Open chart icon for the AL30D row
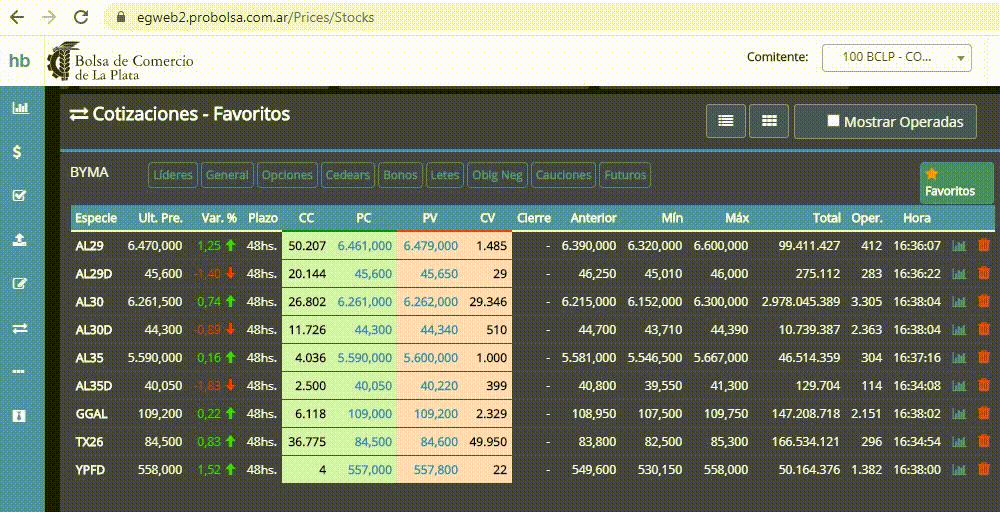1000x512 pixels. pos(959,329)
